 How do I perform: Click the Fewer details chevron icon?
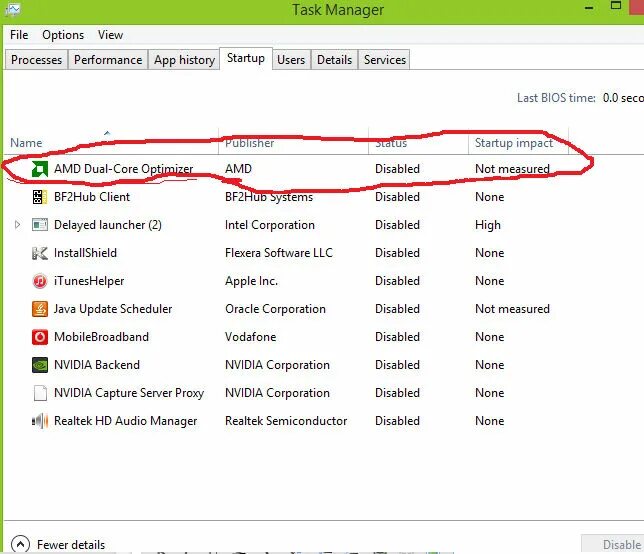click(x=20, y=545)
